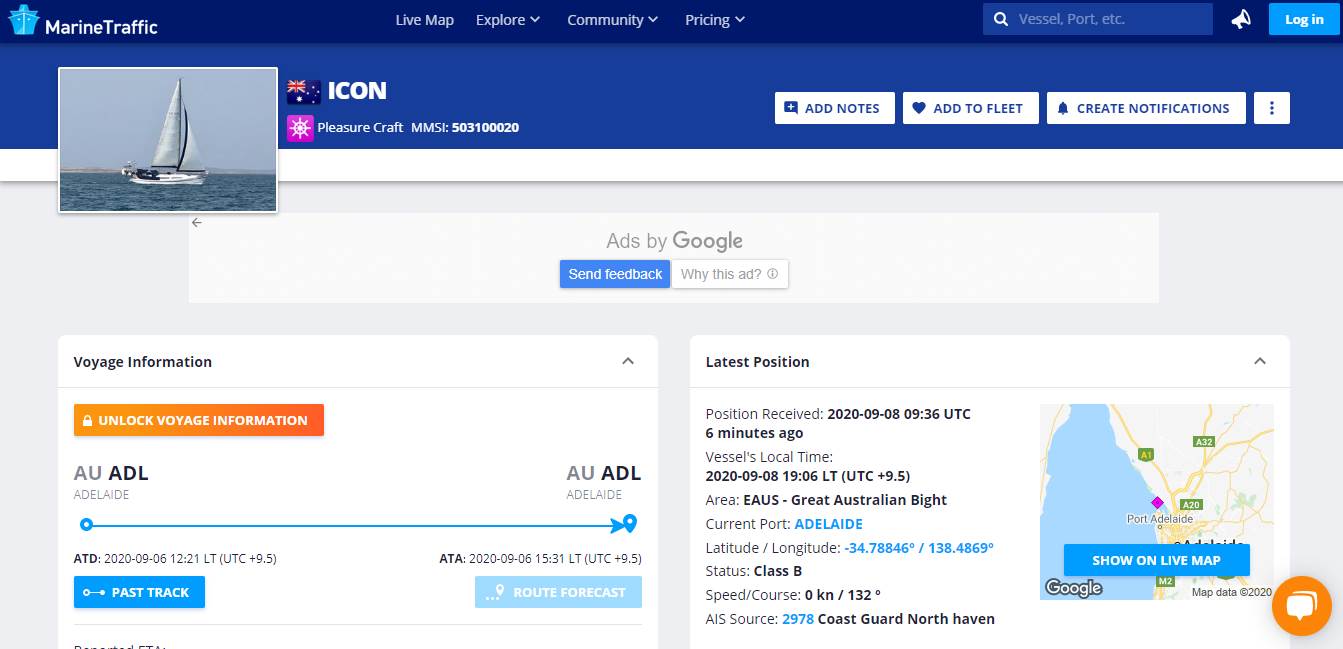Click the back arrow above the ad
The width and height of the screenshot is (1343, 649).
pos(197,223)
